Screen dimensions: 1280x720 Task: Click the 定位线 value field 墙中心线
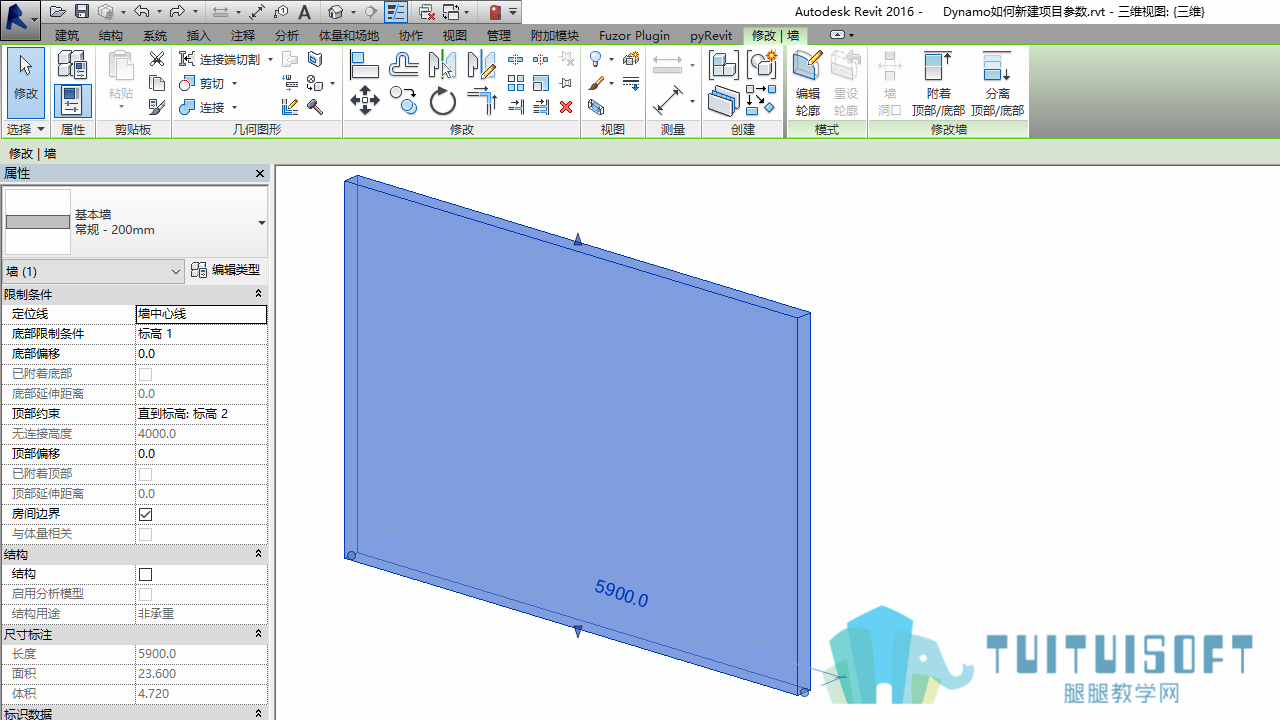[x=201, y=314]
